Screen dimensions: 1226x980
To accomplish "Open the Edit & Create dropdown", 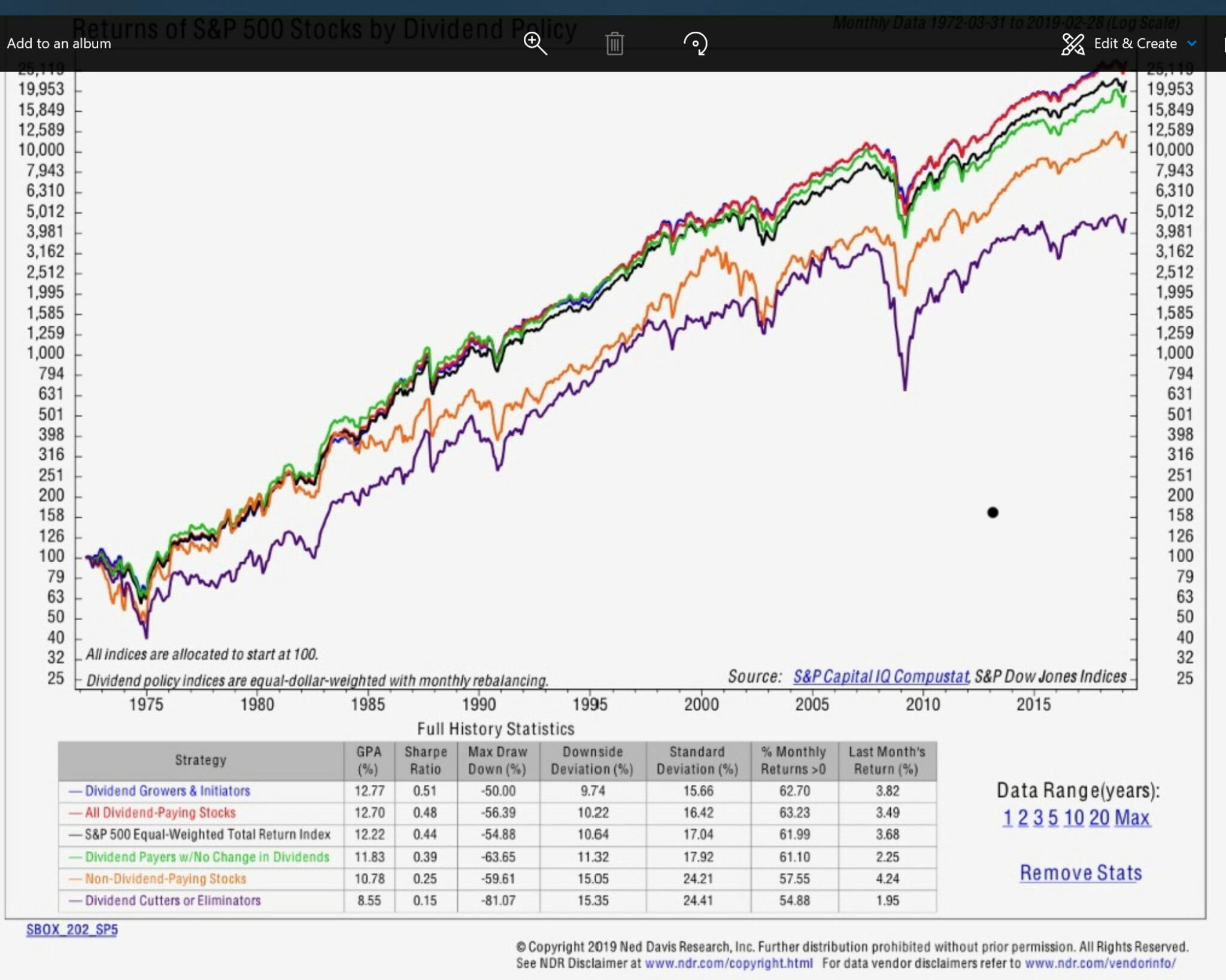I will pyautogui.click(x=1129, y=44).
